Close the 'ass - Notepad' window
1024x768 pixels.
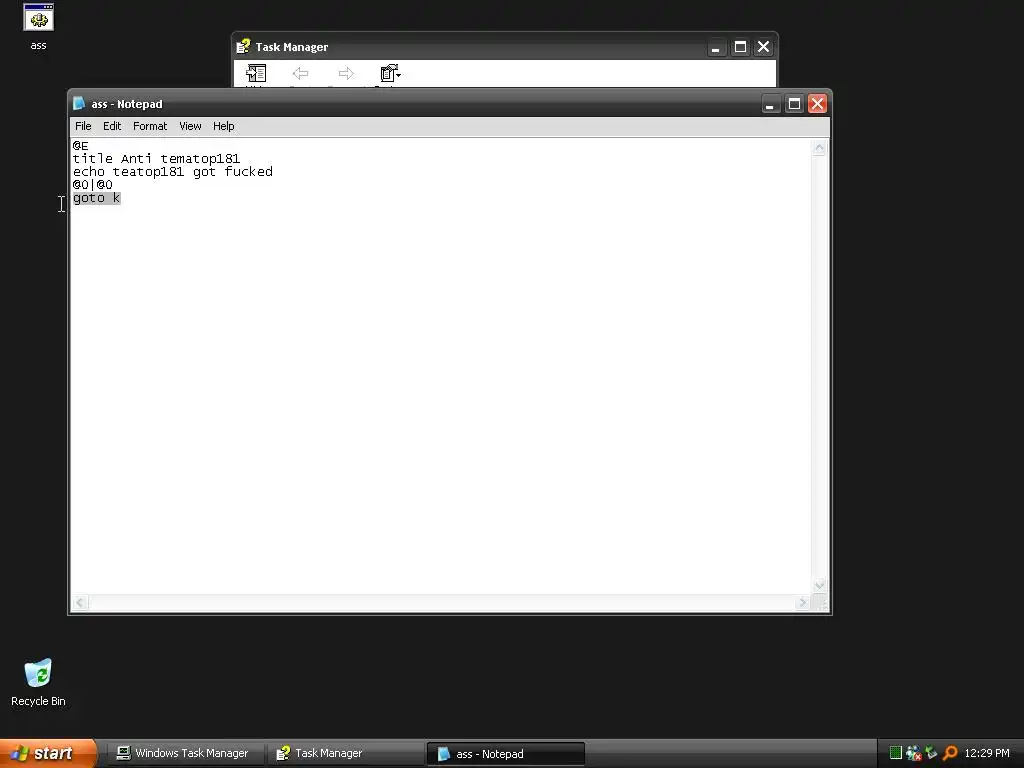pyautogui.click(x=818, y=104)
